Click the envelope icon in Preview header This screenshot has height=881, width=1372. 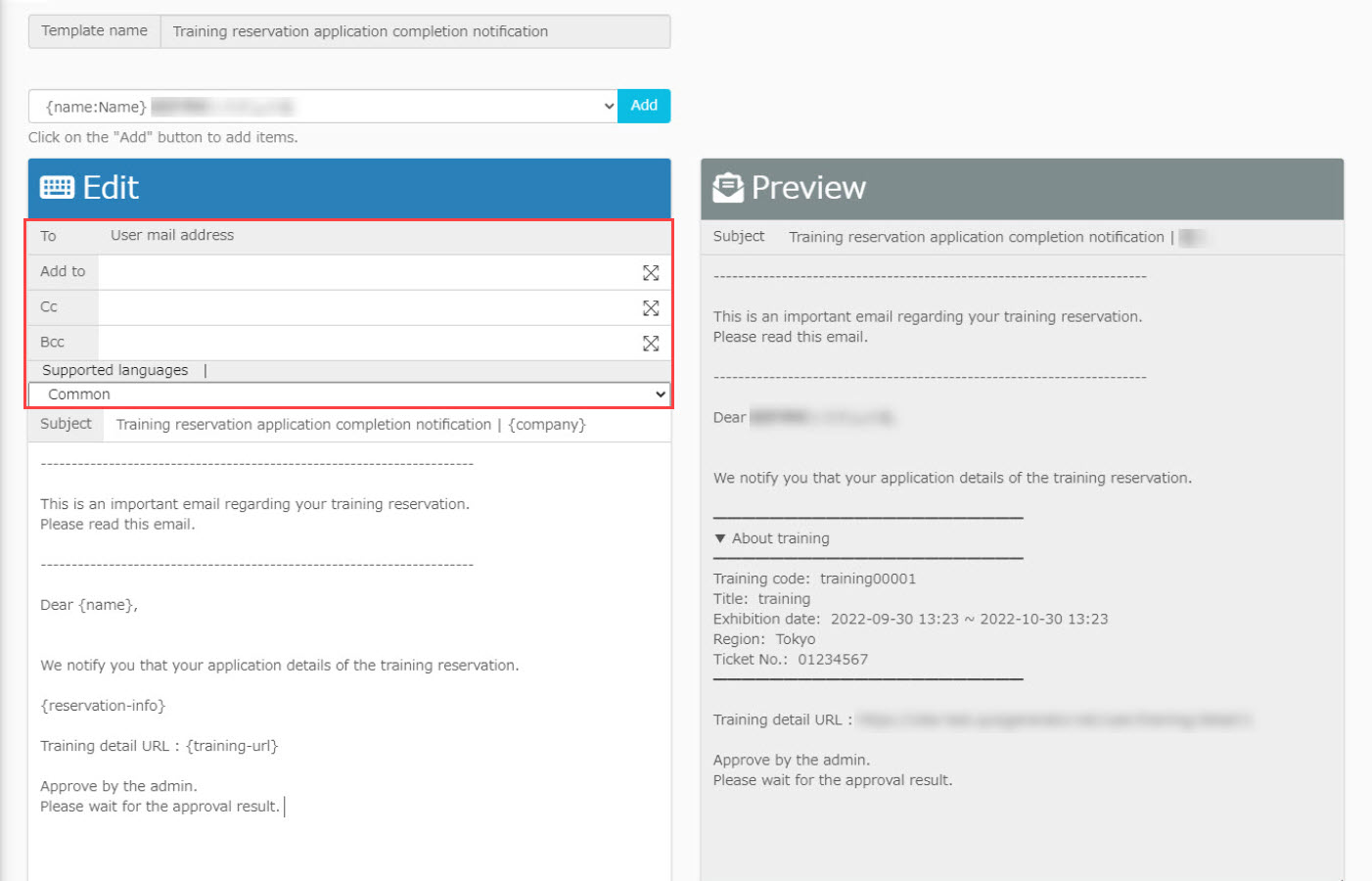point(727,187)
